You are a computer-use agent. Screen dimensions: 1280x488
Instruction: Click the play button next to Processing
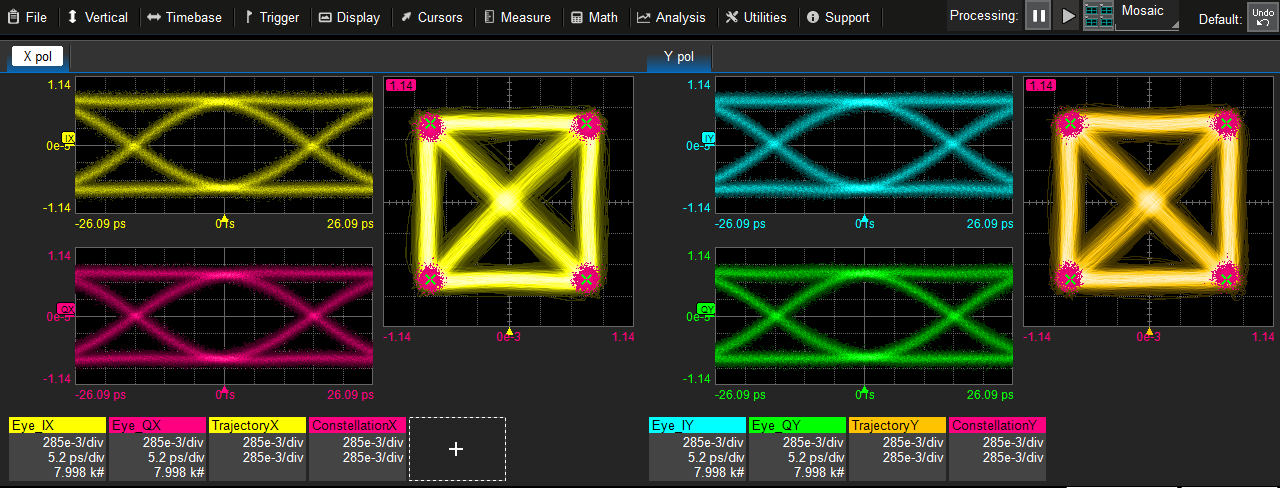(x=1068, y=16)
